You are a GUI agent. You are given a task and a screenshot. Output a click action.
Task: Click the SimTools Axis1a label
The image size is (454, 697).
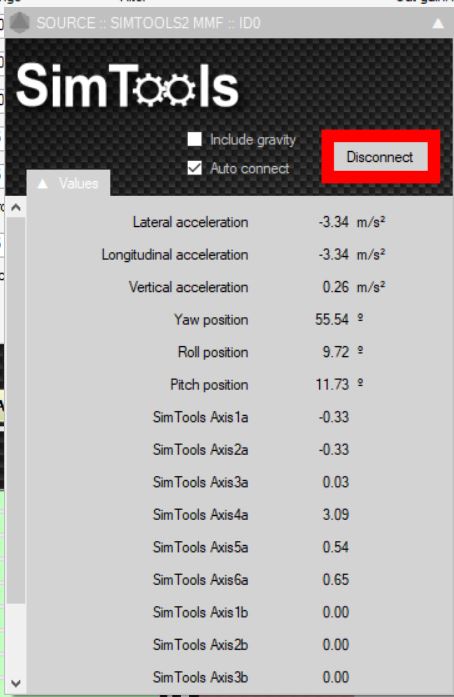(x=201, y=417)
